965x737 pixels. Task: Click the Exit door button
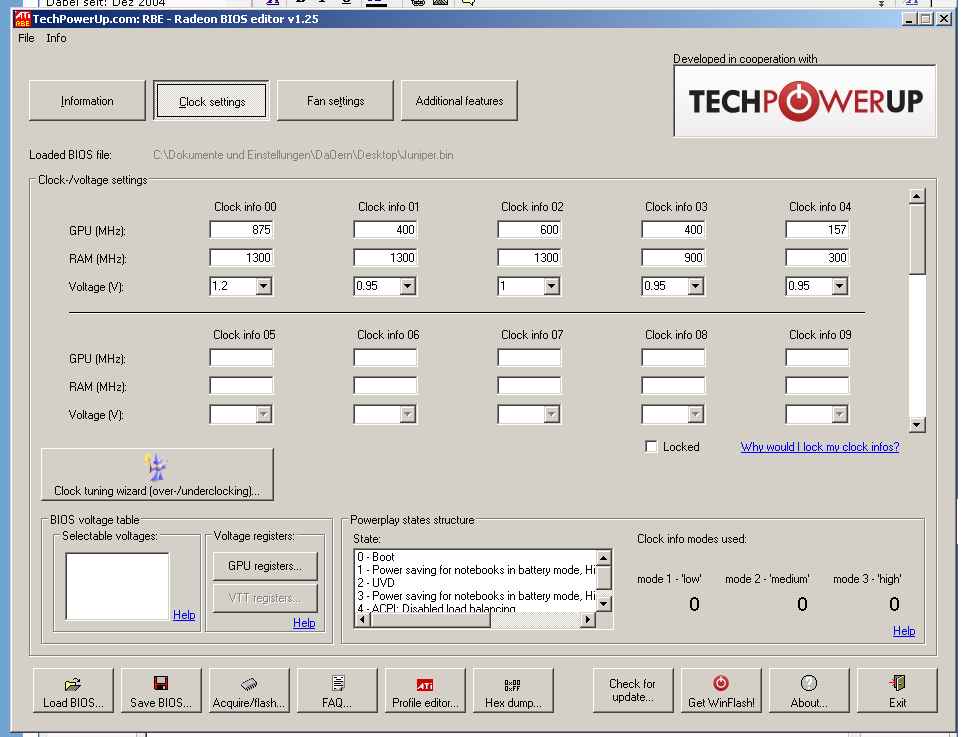(897, 690)
